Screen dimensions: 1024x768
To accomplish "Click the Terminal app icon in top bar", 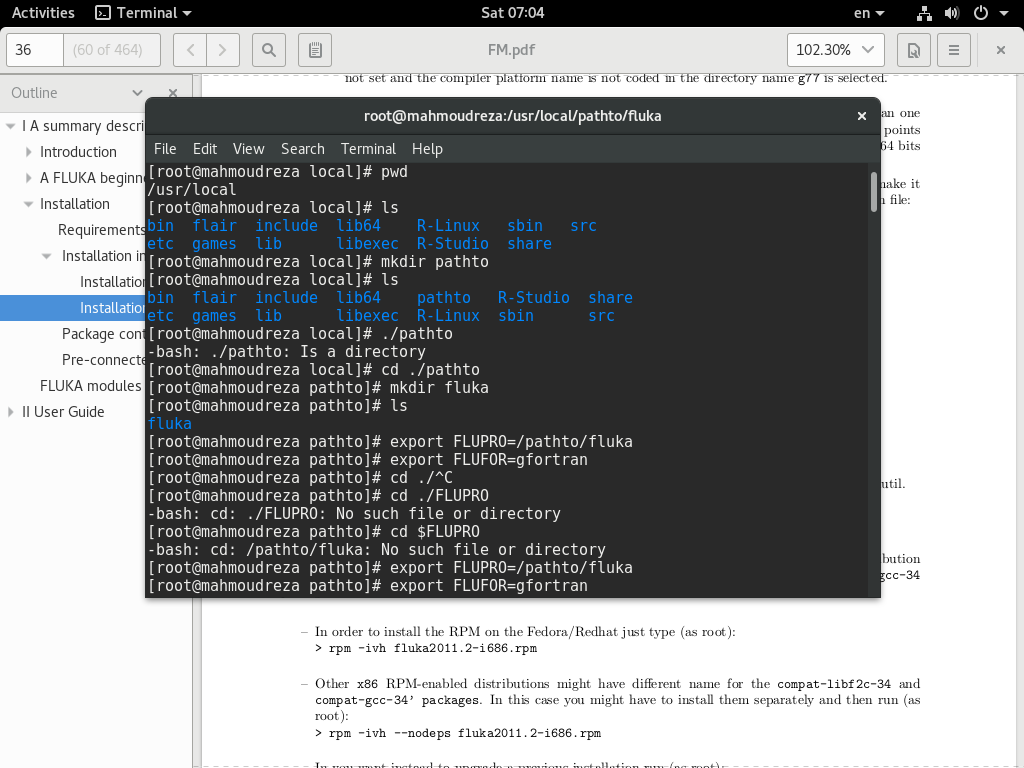I will tap(103, 13).
